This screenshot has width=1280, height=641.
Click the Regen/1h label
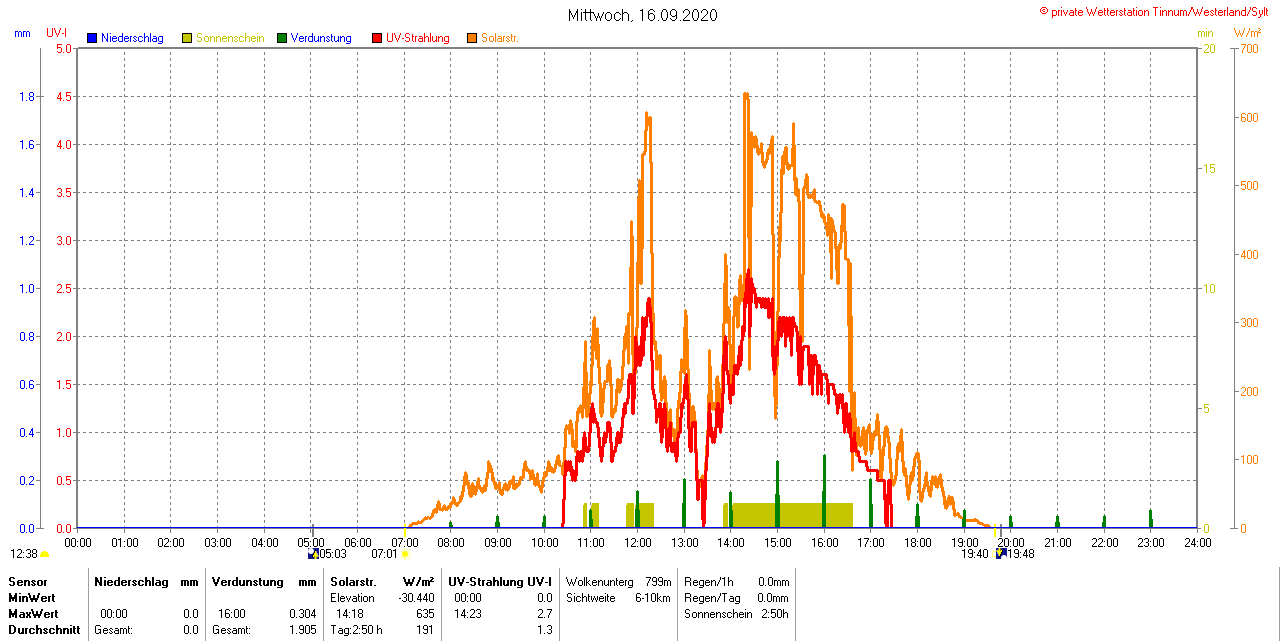coord(709,581)
